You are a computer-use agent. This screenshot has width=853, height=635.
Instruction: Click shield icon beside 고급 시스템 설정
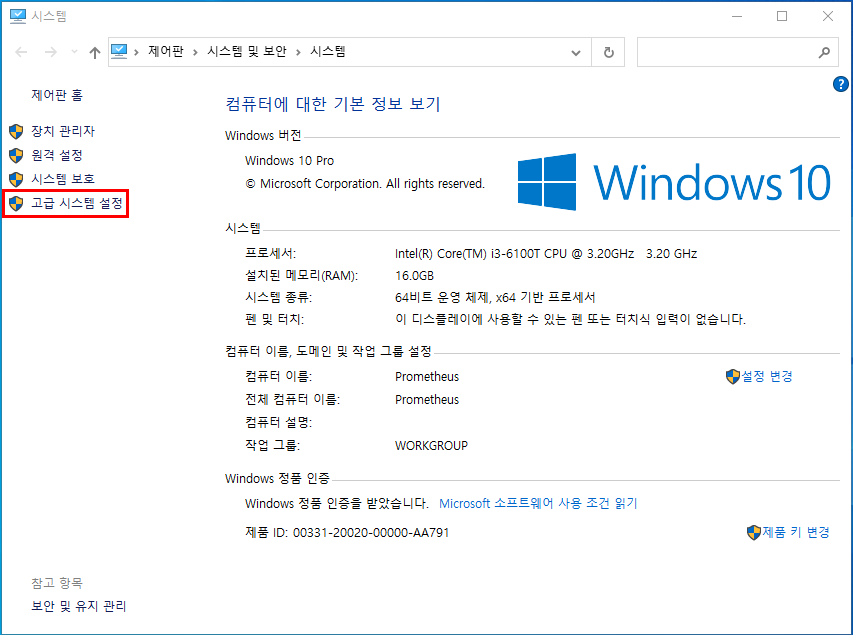(x=16, y=203)
